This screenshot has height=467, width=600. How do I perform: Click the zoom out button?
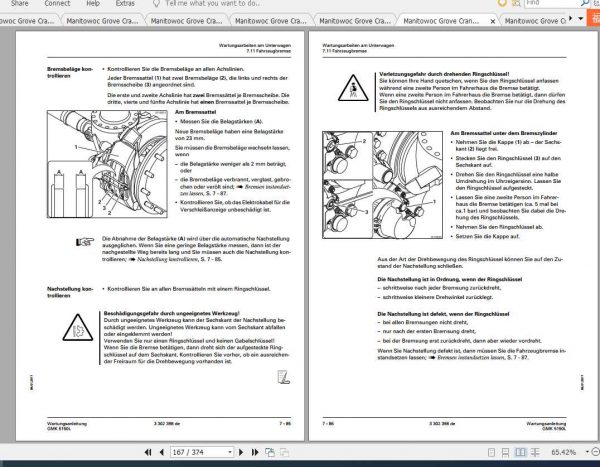[595, 452]
